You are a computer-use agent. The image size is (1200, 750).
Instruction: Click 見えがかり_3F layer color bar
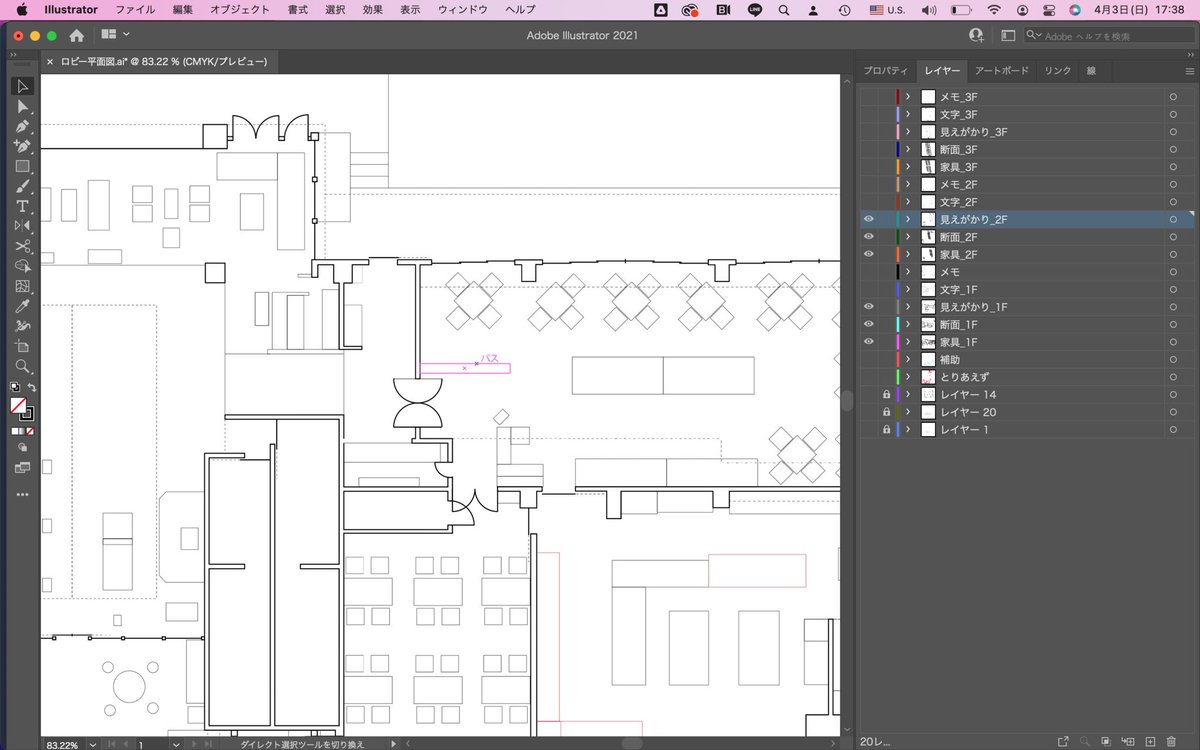(898, 132)
